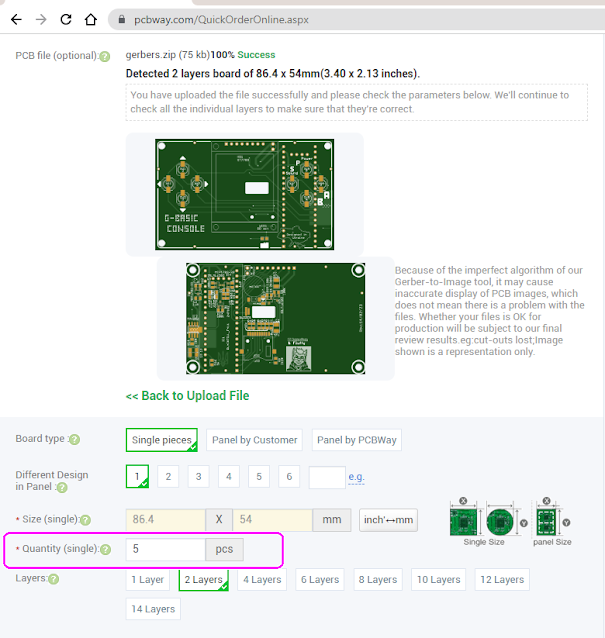Click the custom design count input box

[x=328, y=477]
